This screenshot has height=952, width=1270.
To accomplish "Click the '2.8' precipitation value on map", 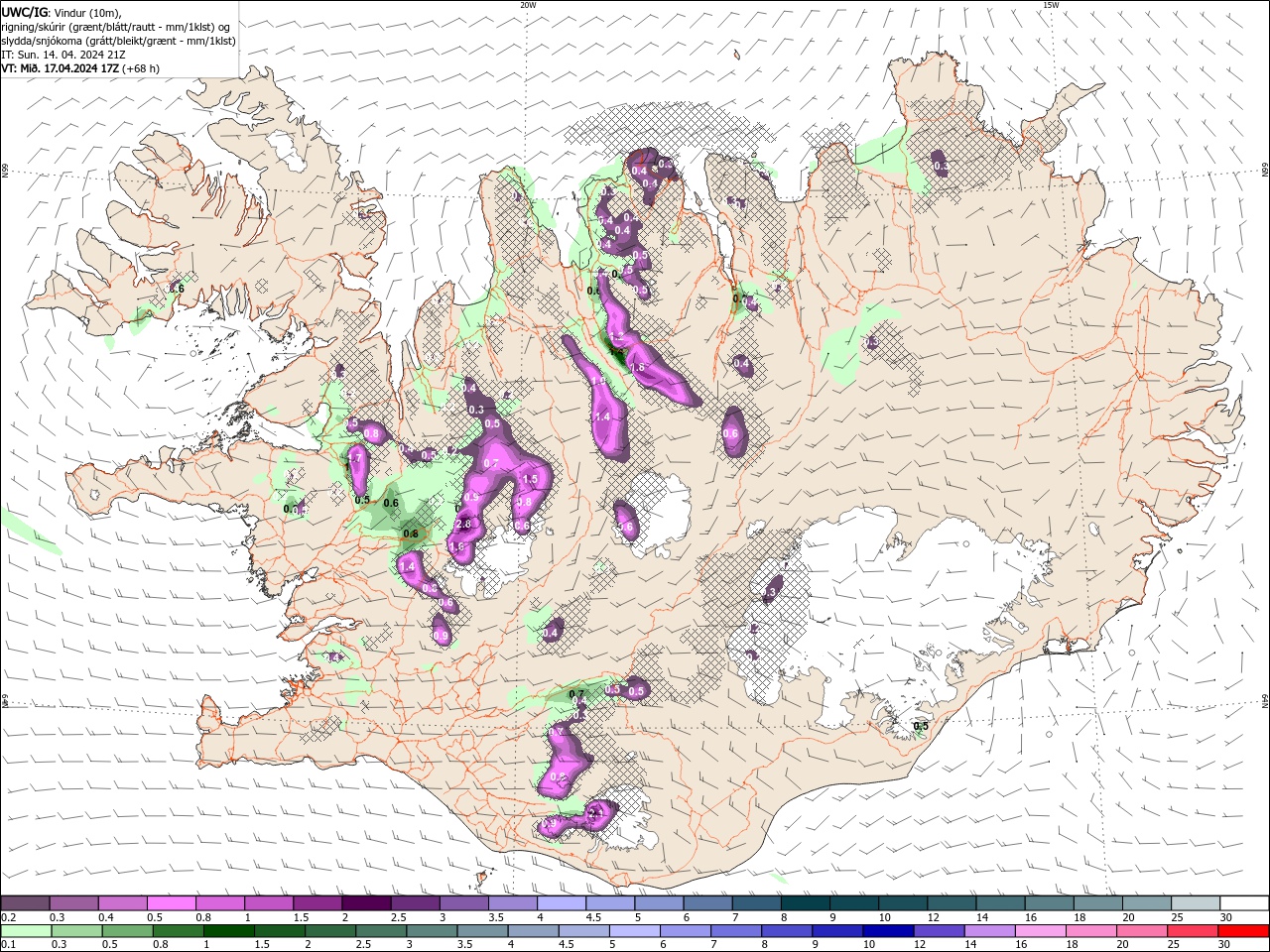I will 463,525.
